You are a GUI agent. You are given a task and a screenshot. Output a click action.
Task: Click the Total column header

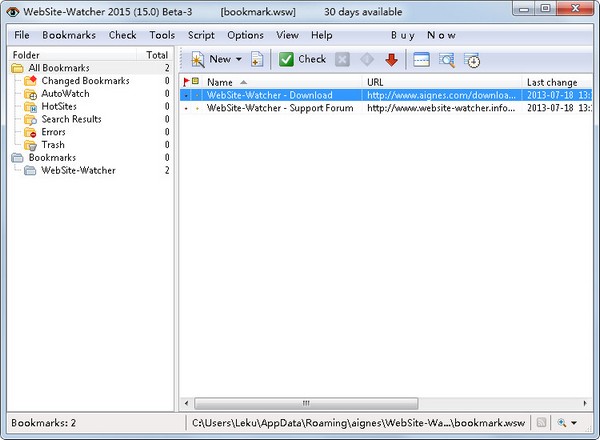(157, 55)
